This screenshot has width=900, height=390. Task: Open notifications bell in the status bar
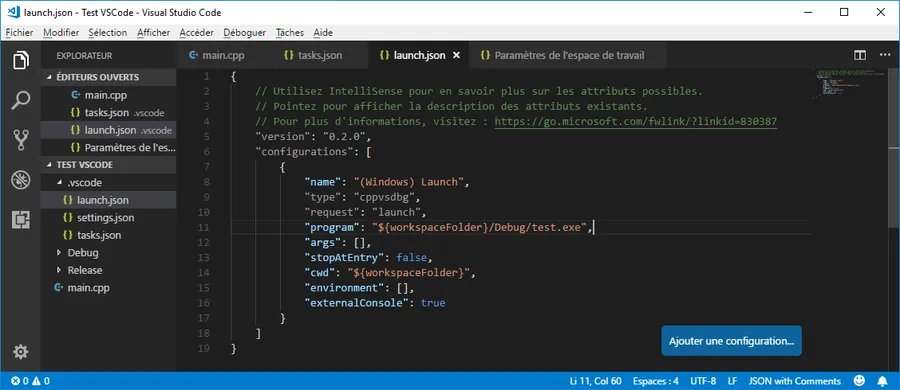[883, 381]
